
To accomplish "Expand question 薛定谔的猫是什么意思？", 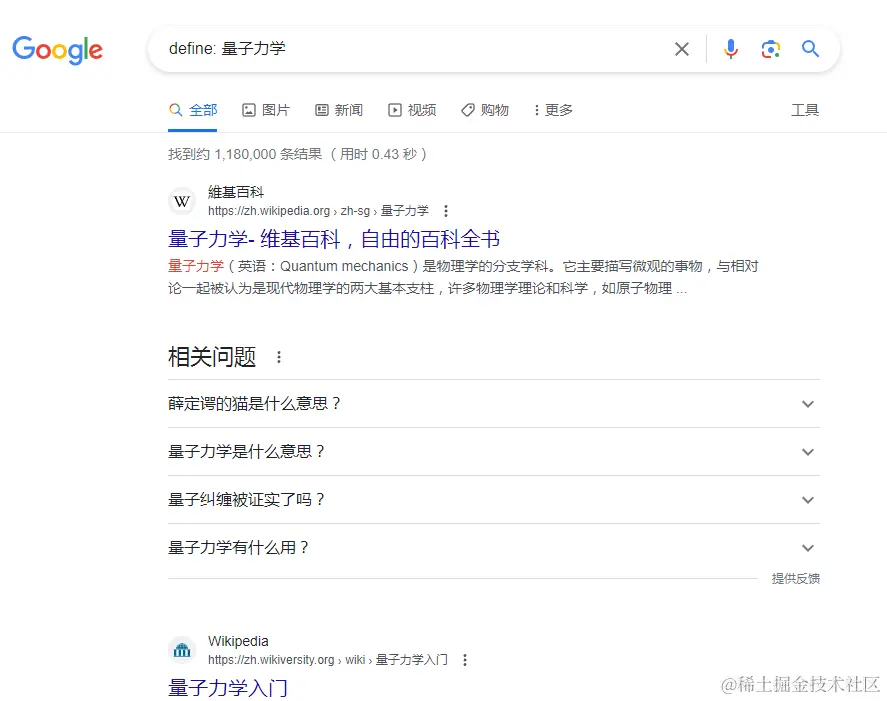I will [x=493, y=404].
